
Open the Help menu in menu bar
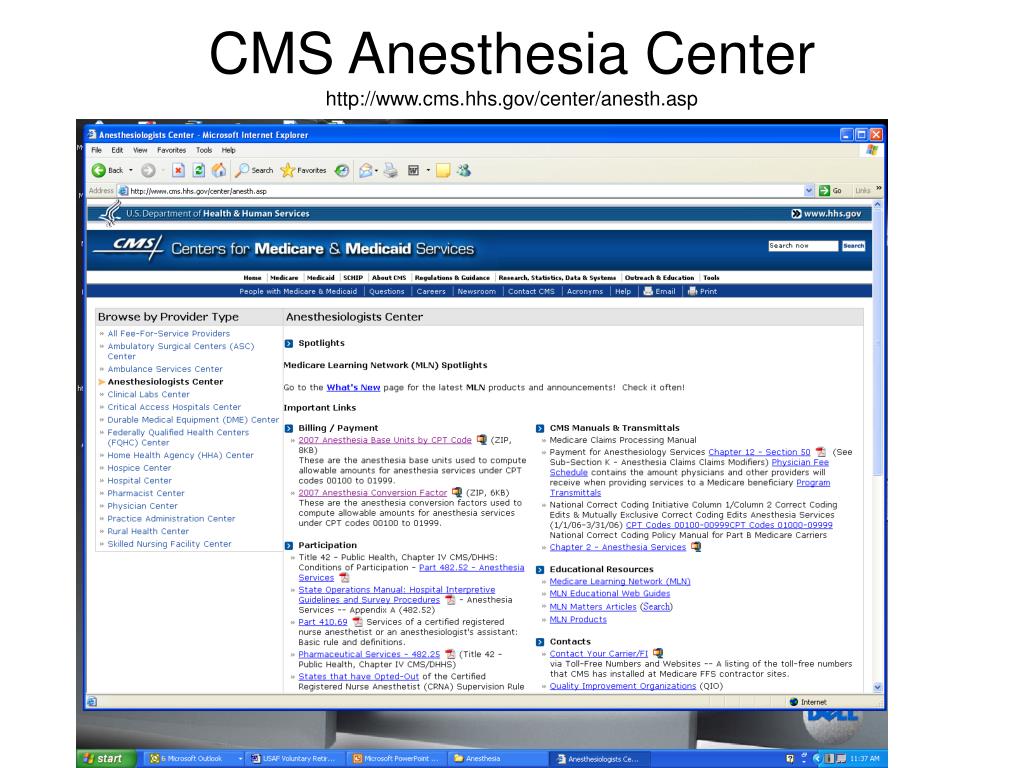(x=229, y=150)
